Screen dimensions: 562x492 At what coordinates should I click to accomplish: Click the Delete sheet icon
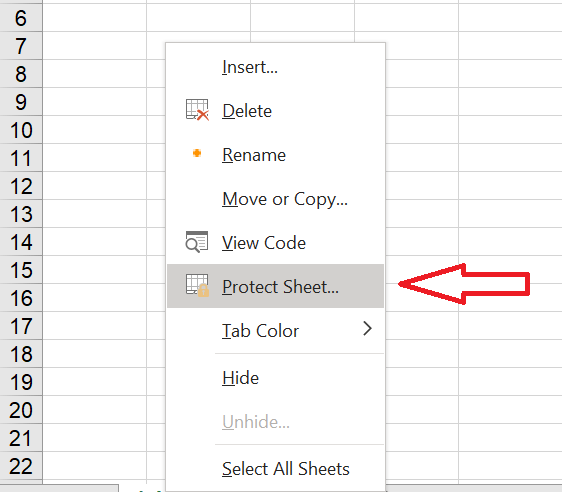click(197, 110)
